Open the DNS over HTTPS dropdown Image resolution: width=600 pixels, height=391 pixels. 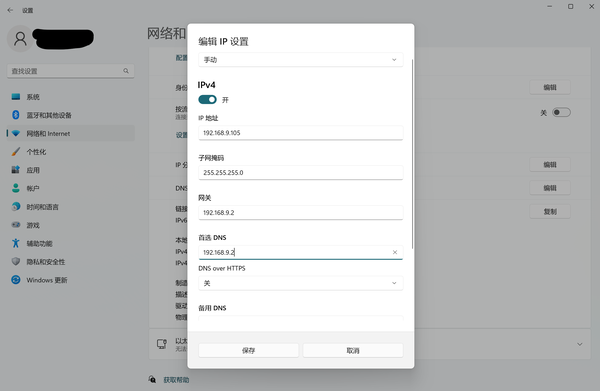(301, 283)
